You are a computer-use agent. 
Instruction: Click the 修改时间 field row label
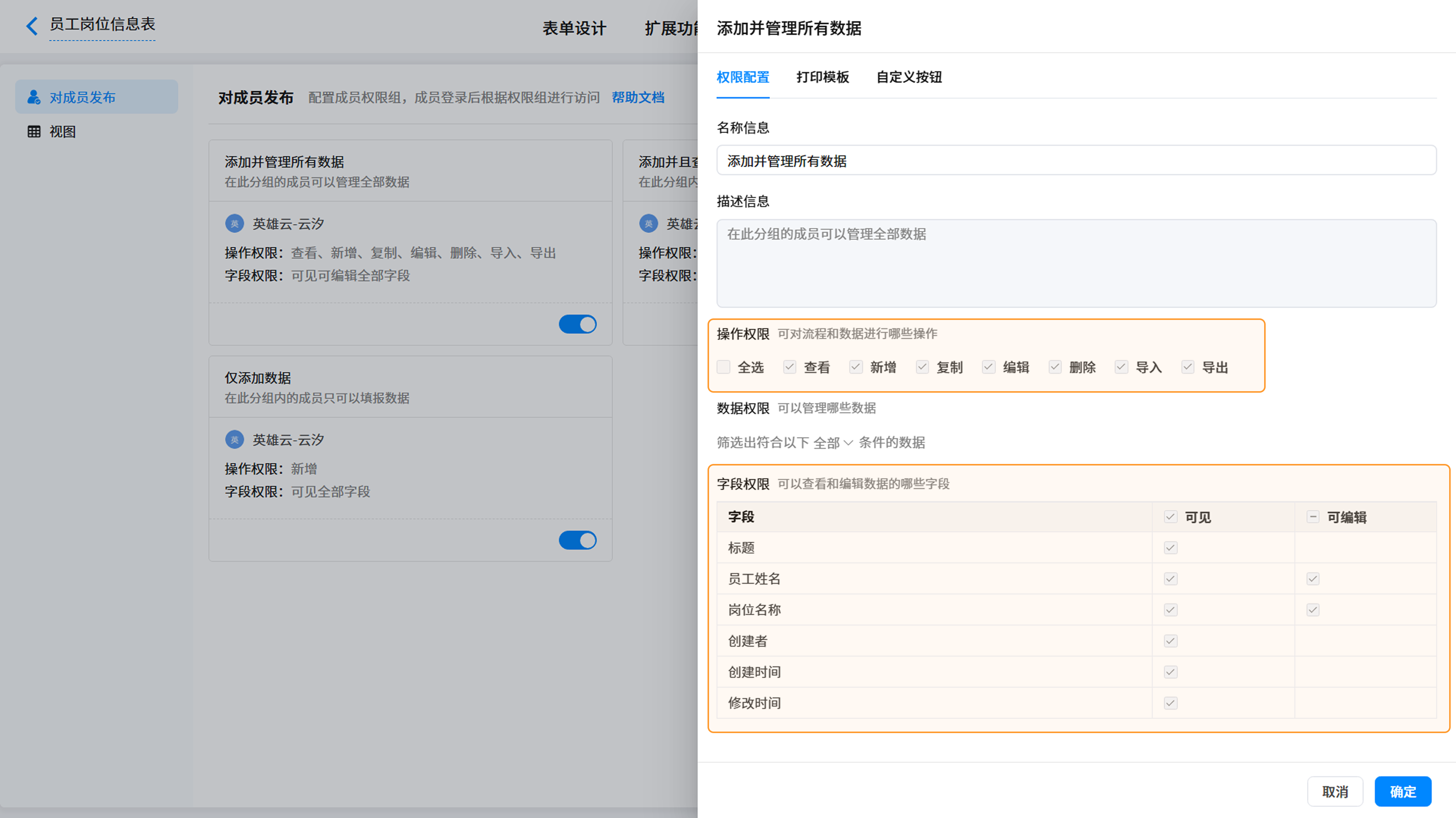tap(754, 703)
